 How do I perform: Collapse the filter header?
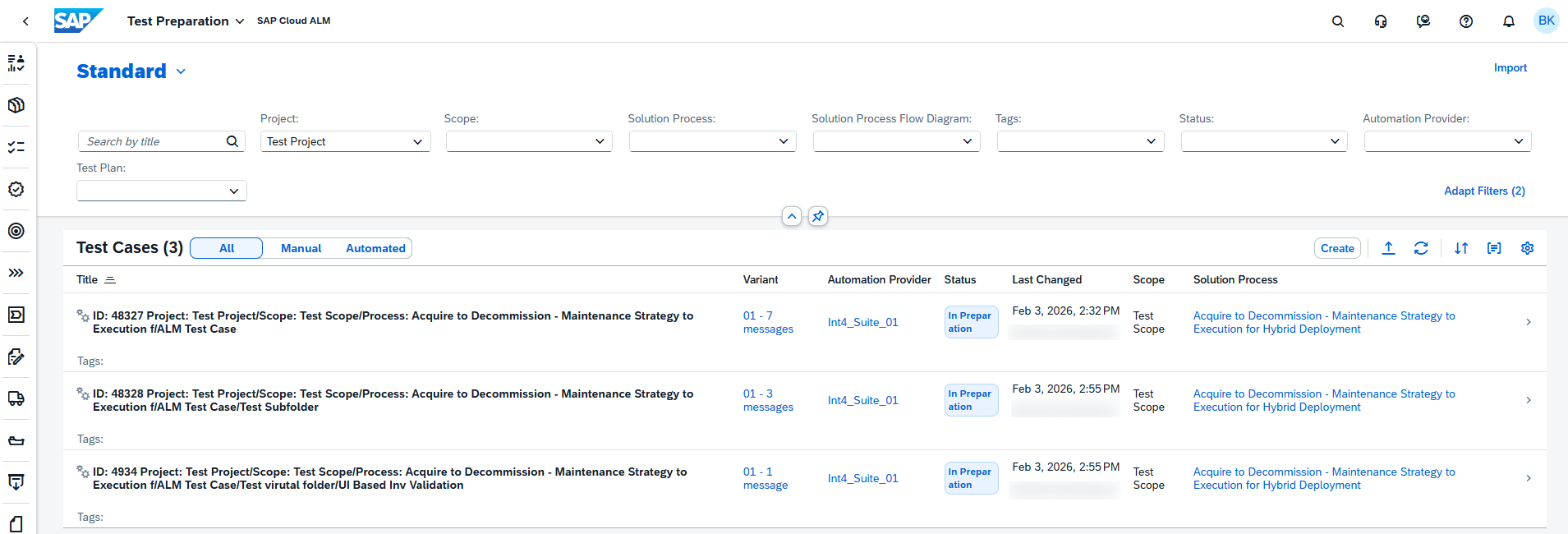pos(792,217)
